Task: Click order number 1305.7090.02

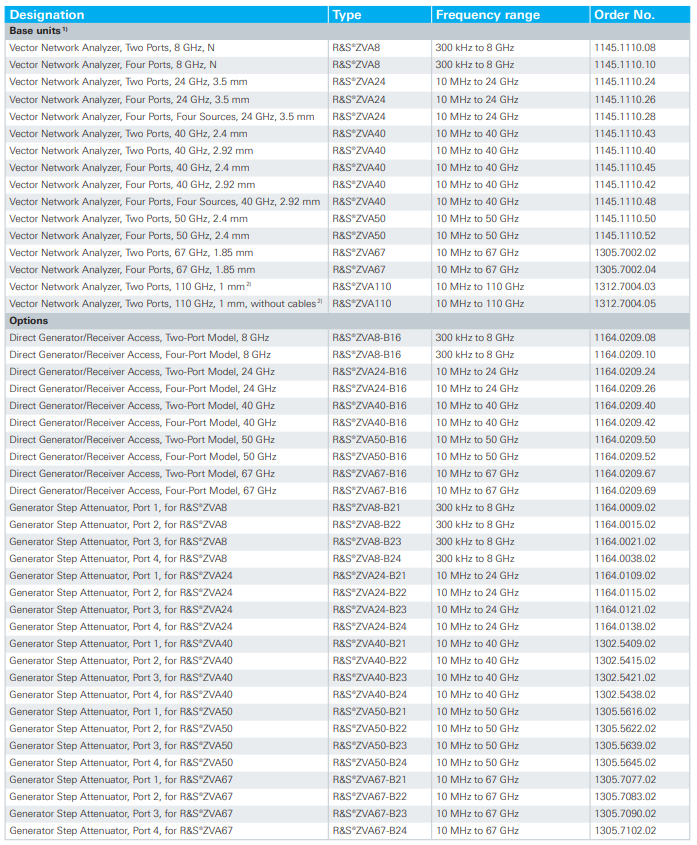Action: point(625,814)
